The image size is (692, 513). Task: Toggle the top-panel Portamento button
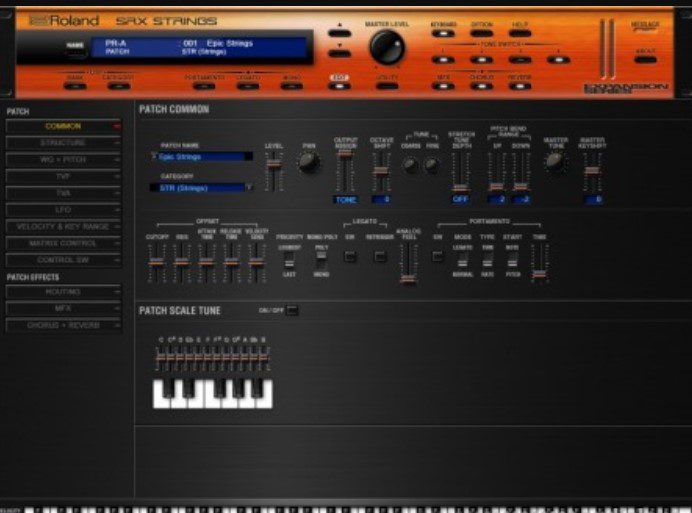pyautogui.click(x=204, y=86)
